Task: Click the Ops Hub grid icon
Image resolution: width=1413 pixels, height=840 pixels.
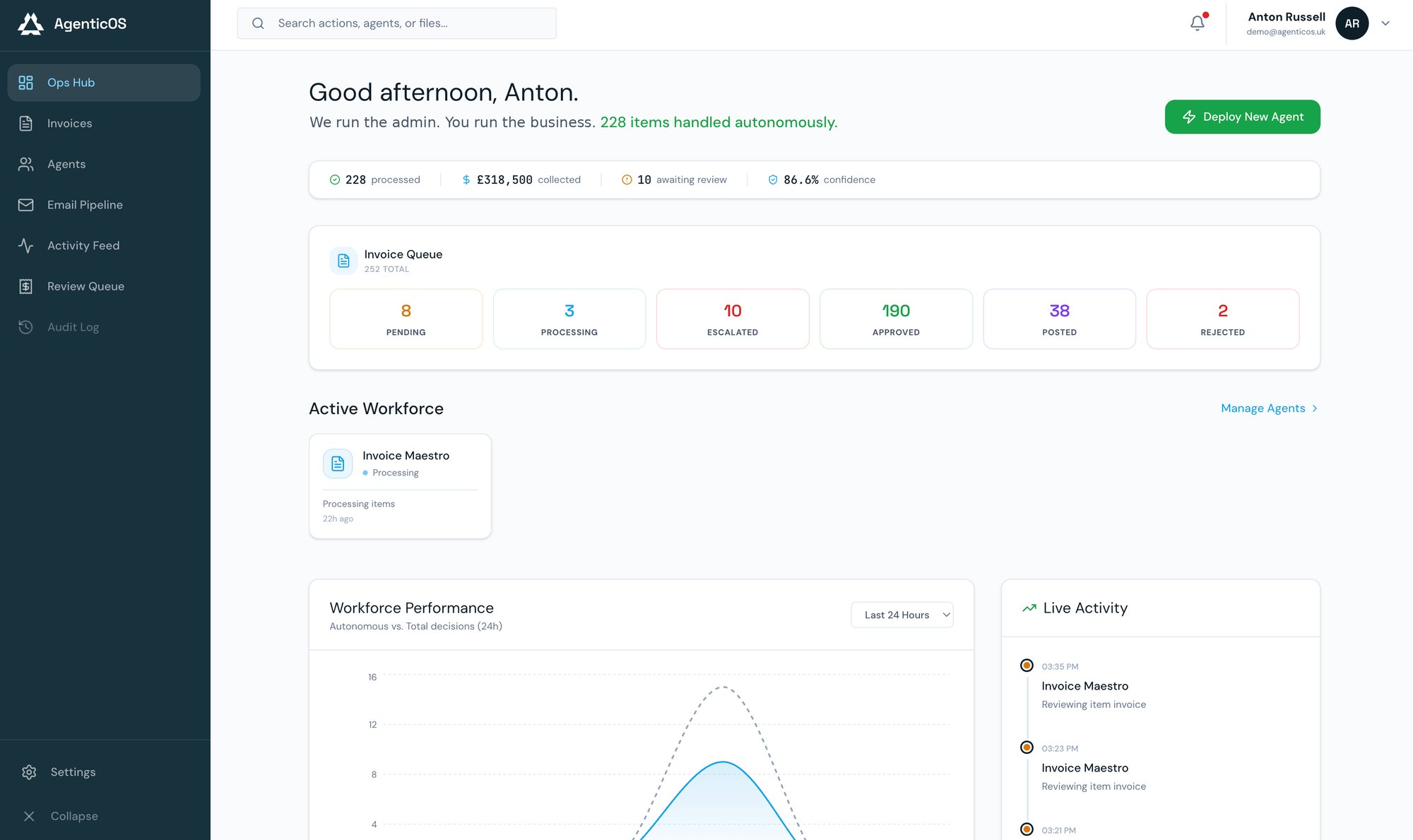Action: [26, 83]
